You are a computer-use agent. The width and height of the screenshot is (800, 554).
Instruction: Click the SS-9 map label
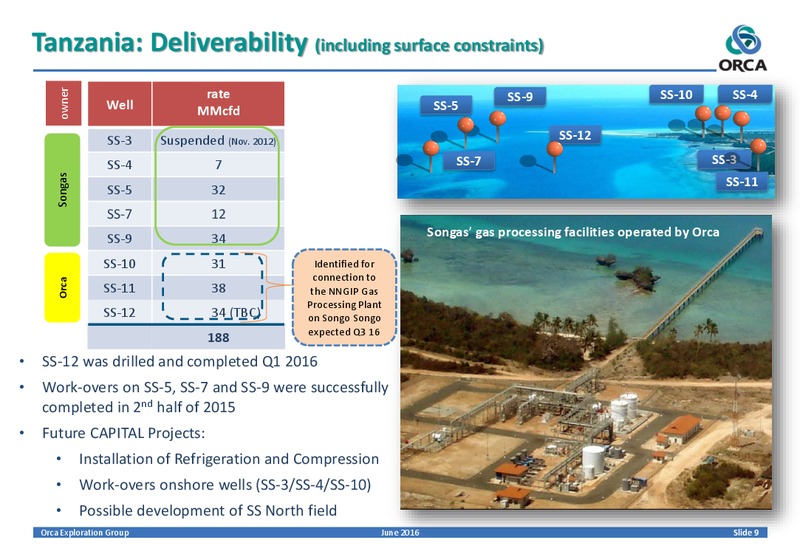pos(519,97)
